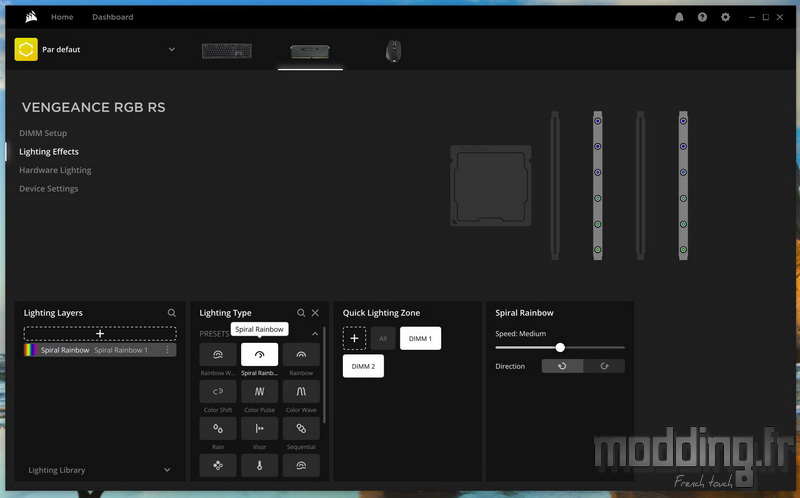Close the Lighting Type panel
800x498 pixels.
click(x=315, y=313)
